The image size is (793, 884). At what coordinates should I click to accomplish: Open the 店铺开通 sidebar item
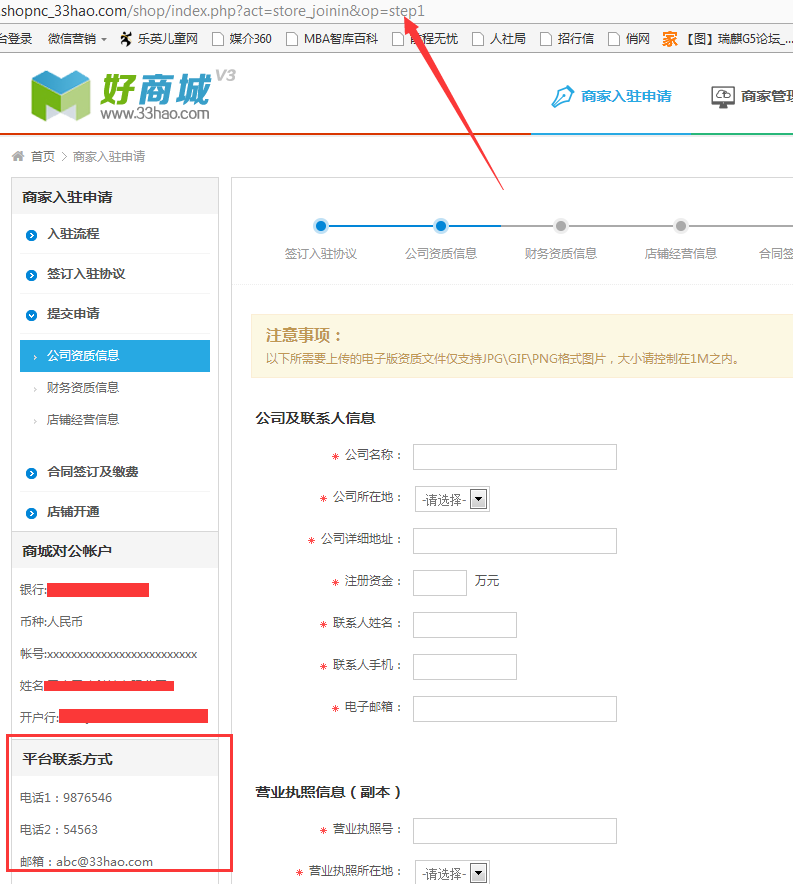tap(73, 512)
